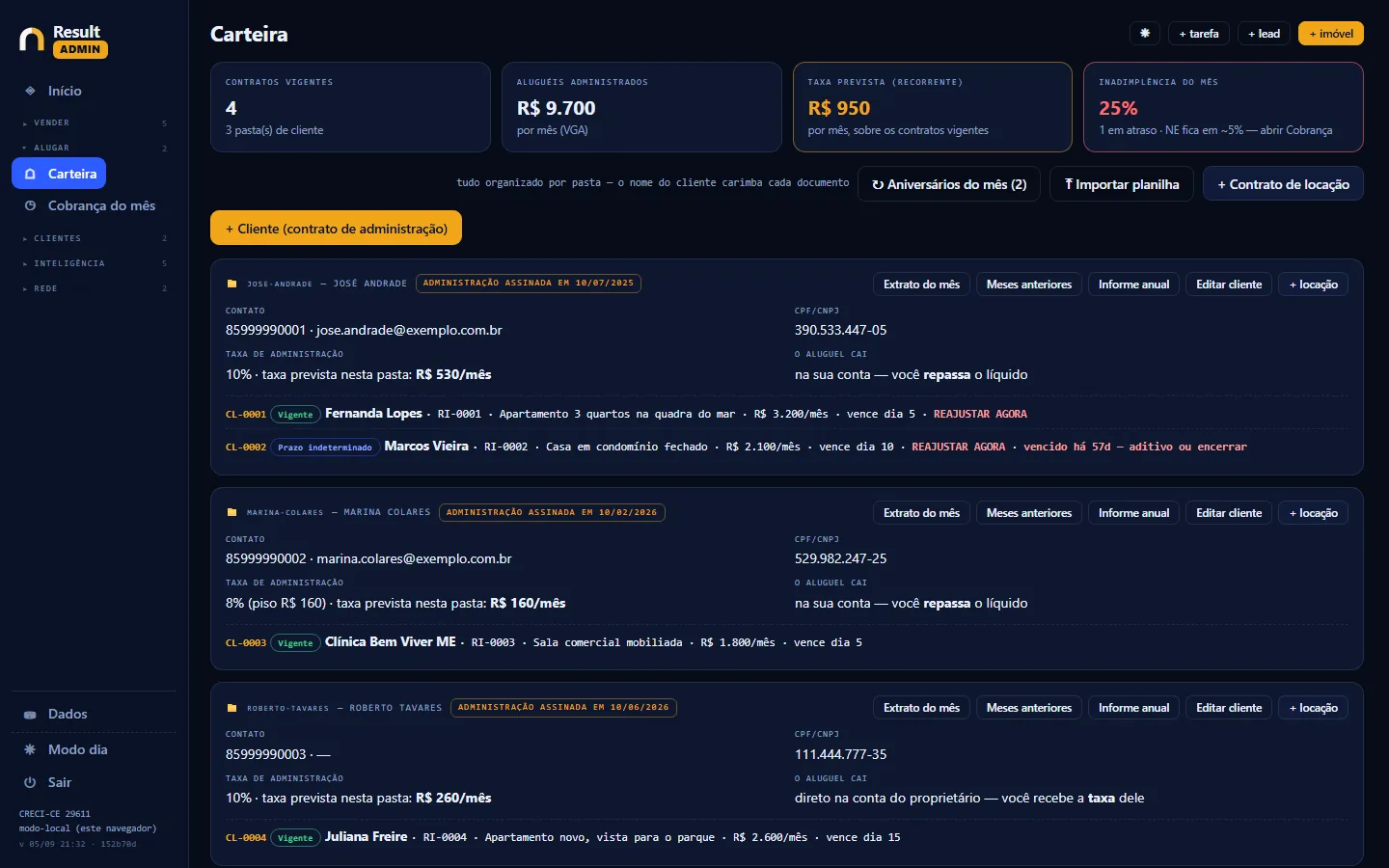Click the + tarefa button
Screen dimensions: 1389x868
(x=1199, y=34)
